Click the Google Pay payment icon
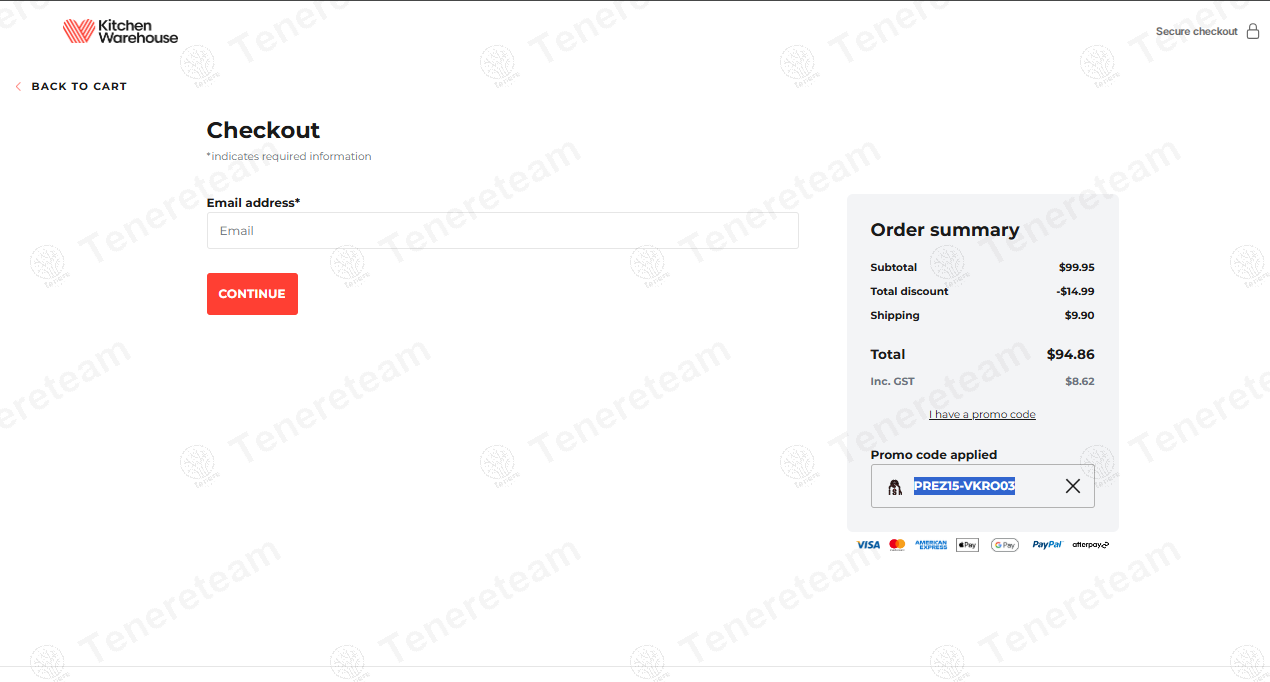Viewport: 1270px width, 682px height. pyautogui.click(x=1005, y=545)
